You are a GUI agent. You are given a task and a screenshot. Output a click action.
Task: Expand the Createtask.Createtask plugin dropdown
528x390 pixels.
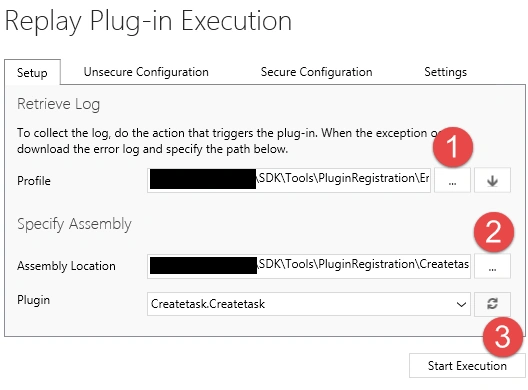(308, 304)
